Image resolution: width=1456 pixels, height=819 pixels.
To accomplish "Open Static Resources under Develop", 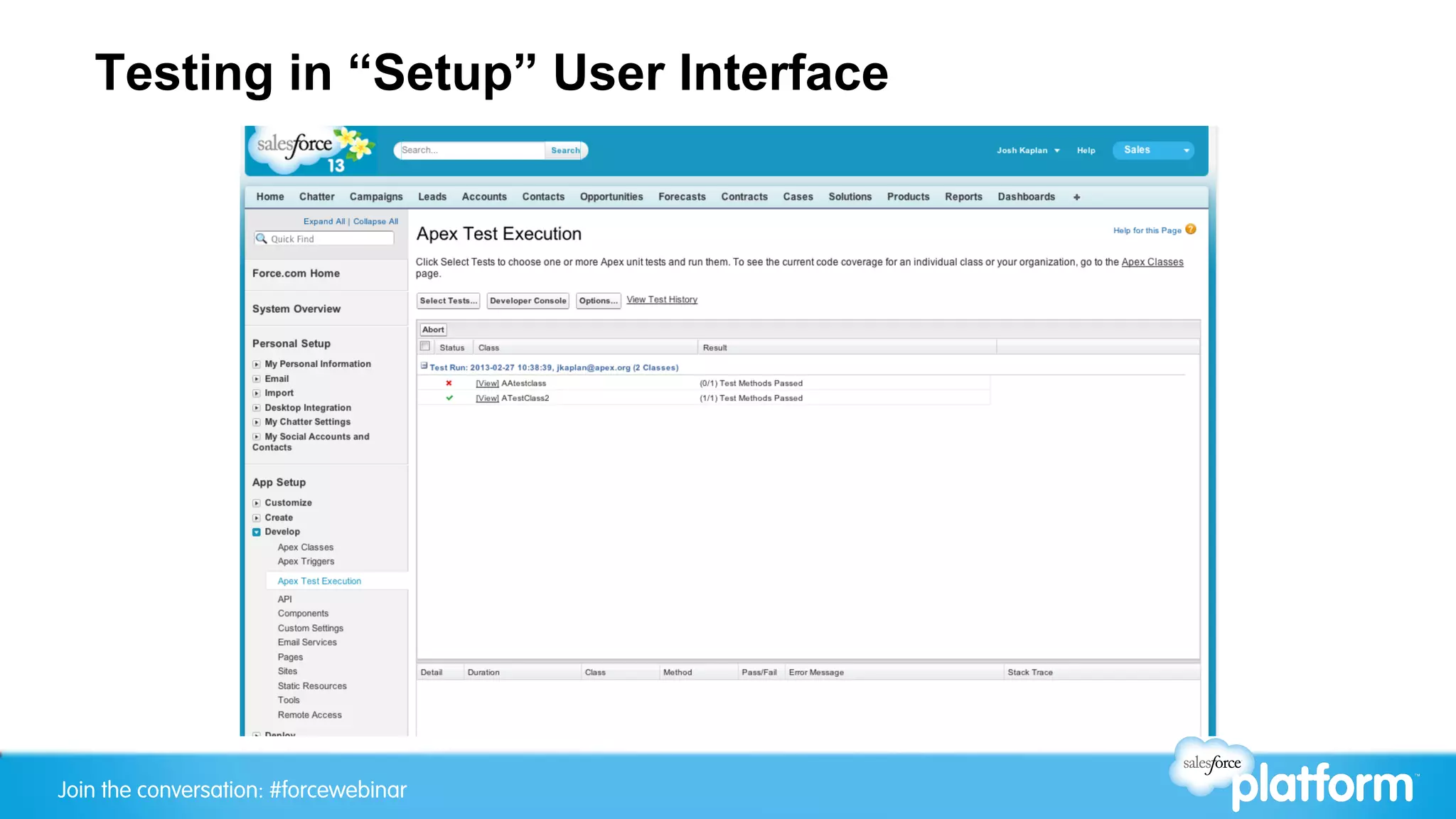I will pos(312,686).
